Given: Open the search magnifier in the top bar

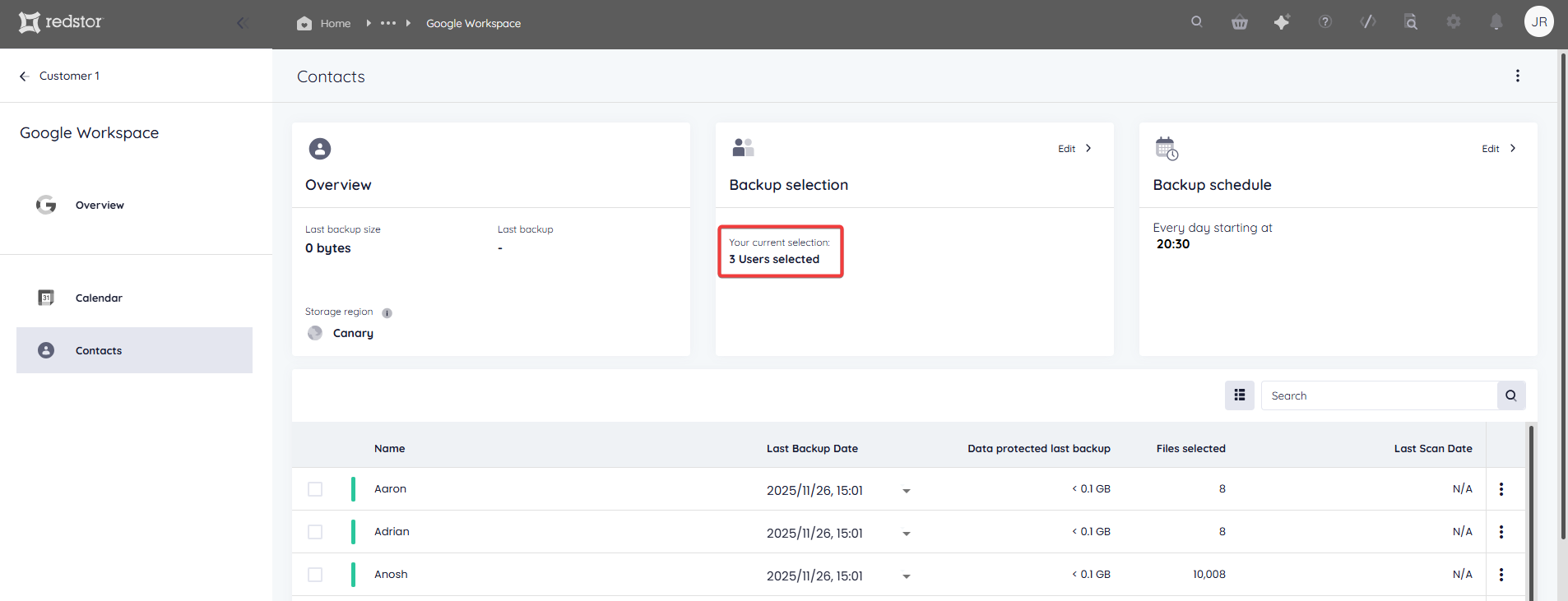Looking at the screenshot, I should 1197,22.
